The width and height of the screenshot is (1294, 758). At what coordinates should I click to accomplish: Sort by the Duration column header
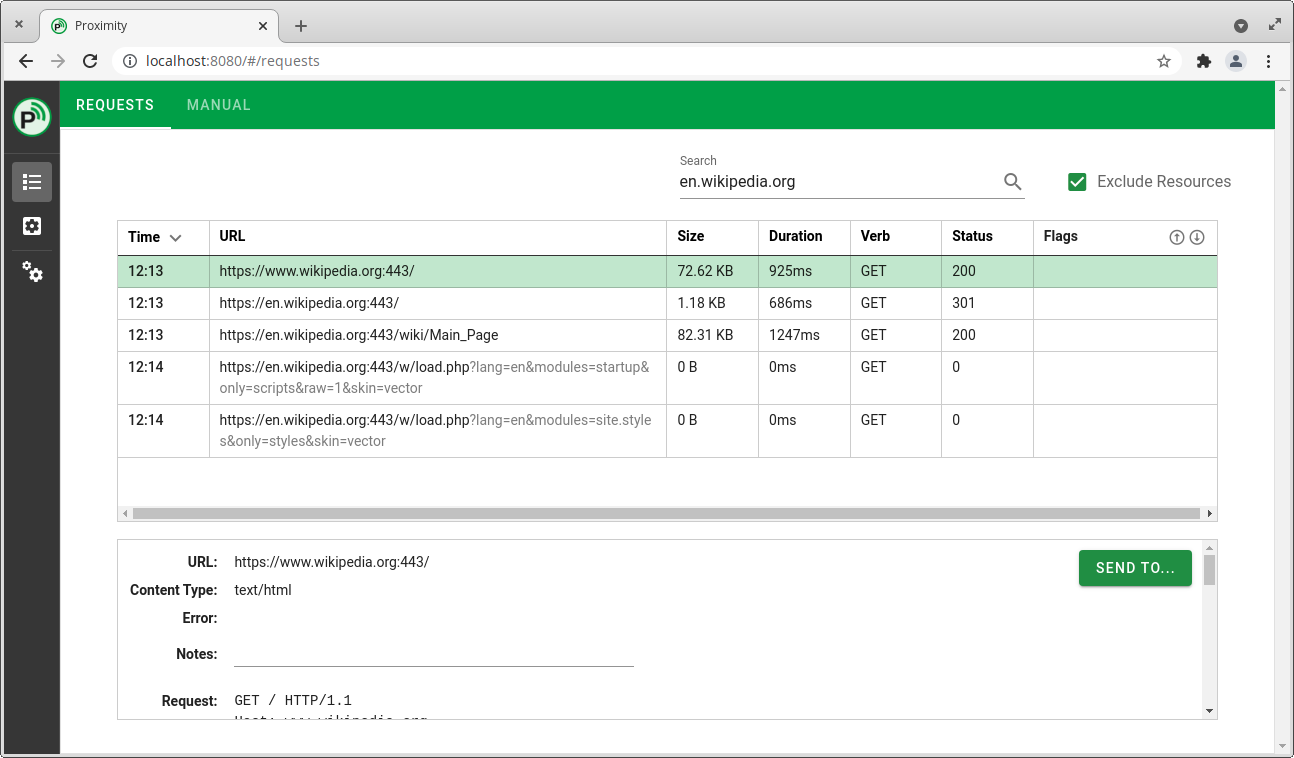tap(804, 237)
